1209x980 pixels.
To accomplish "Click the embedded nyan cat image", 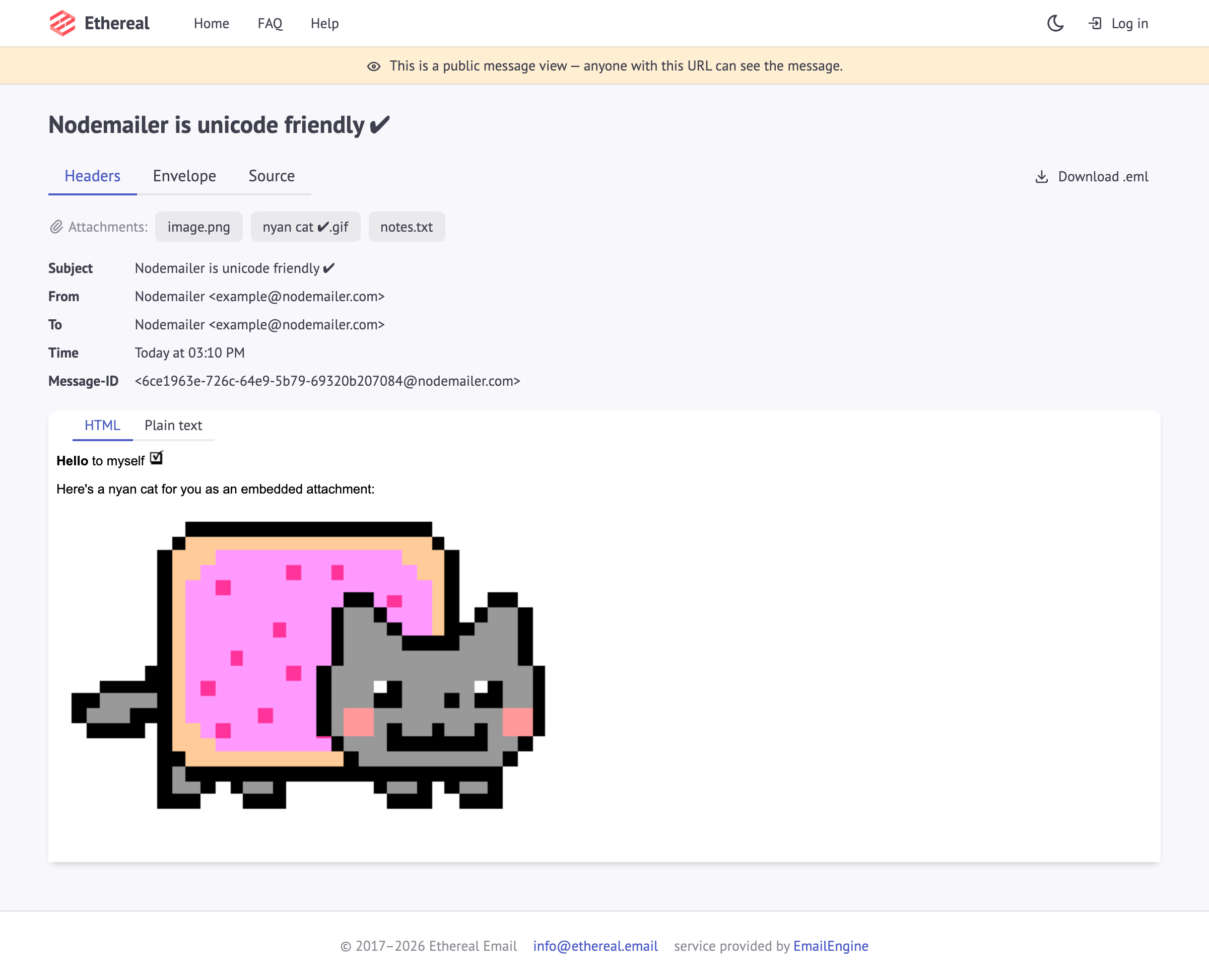I will pyautogui.click(x=308, y=665).
